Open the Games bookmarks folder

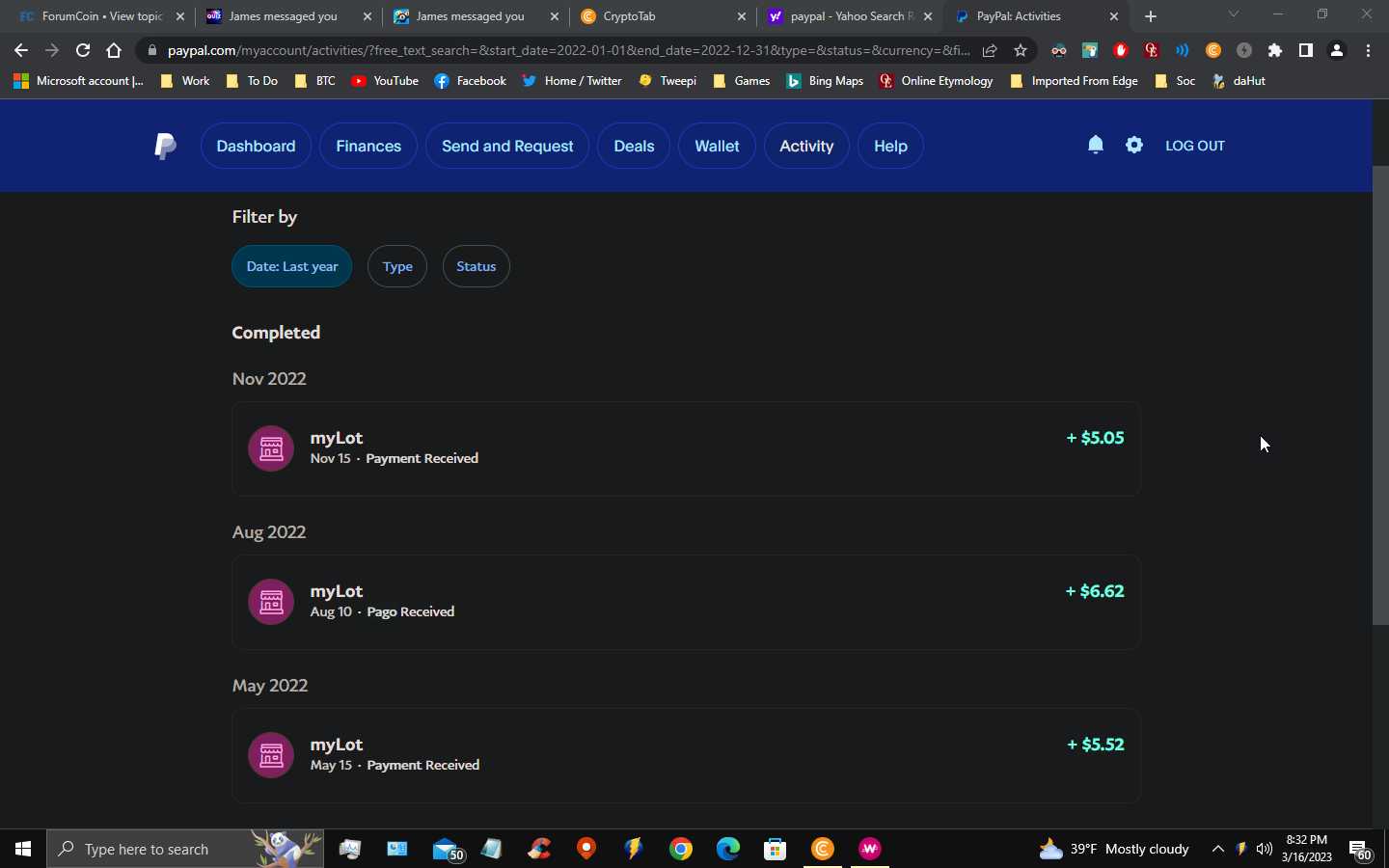pyautogui.click(x=742, y=81)
